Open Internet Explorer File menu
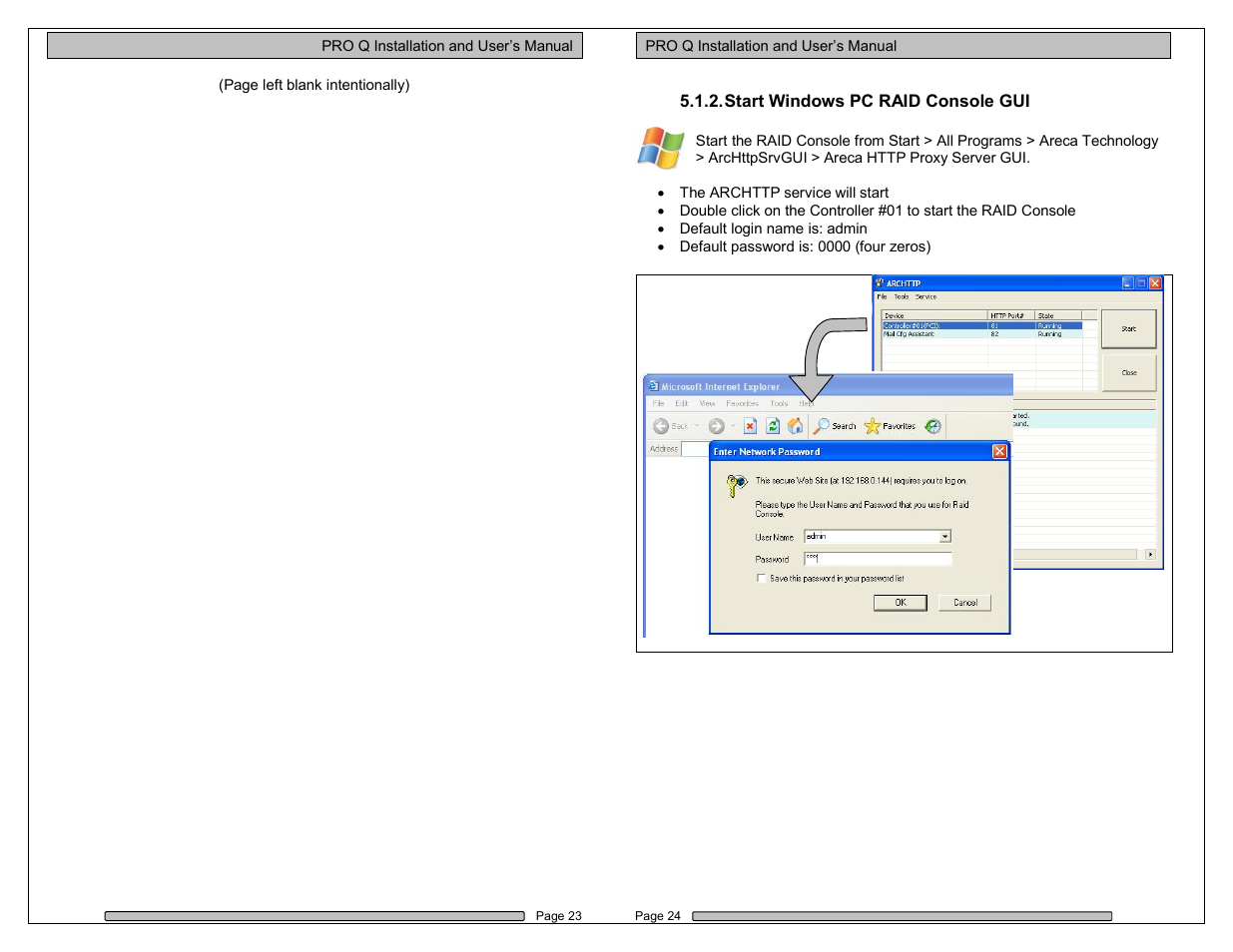Viewport: 1233px width, 952px height. tap(659, 404)
